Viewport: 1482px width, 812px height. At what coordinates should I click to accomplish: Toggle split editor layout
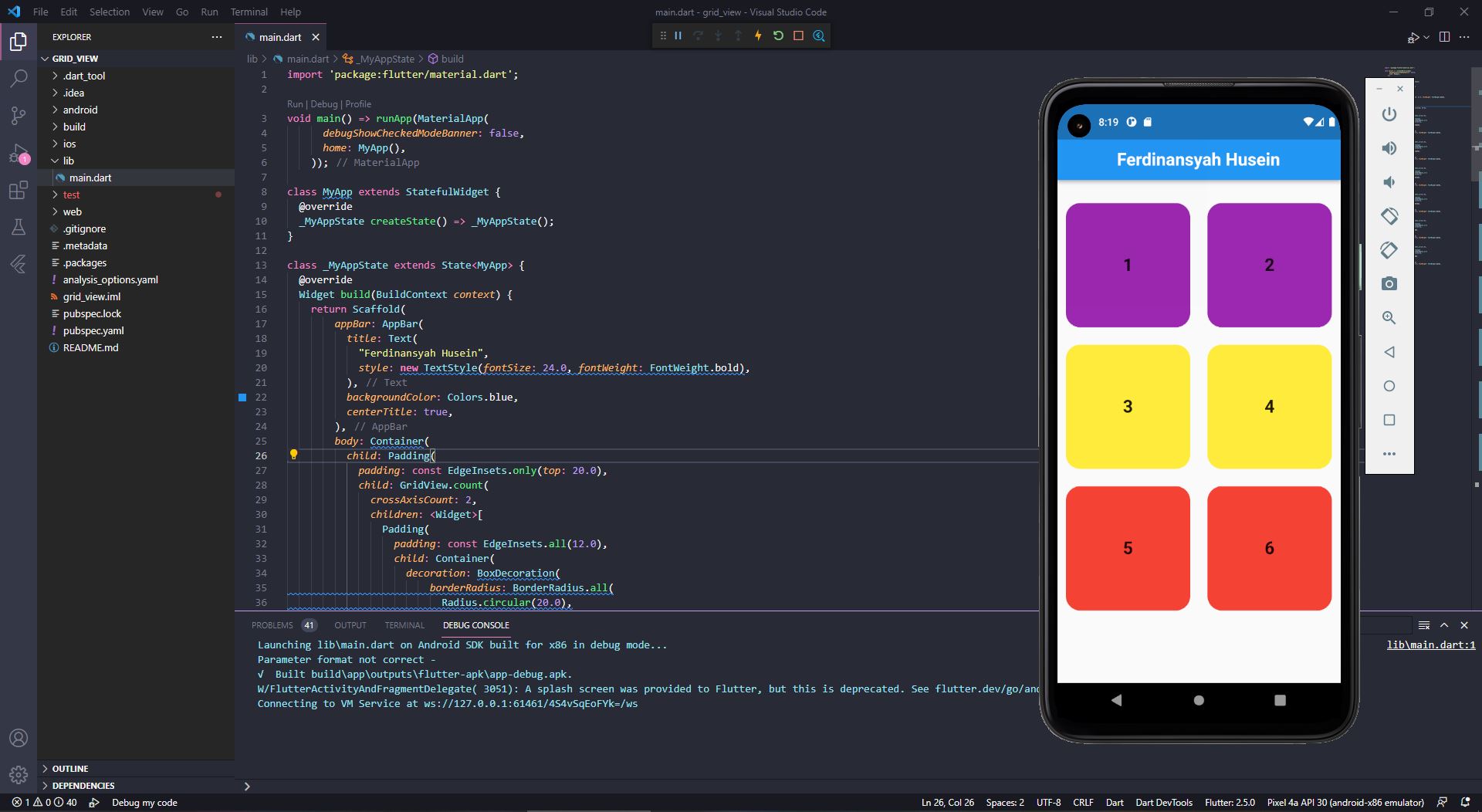[x=1443, y=36]
